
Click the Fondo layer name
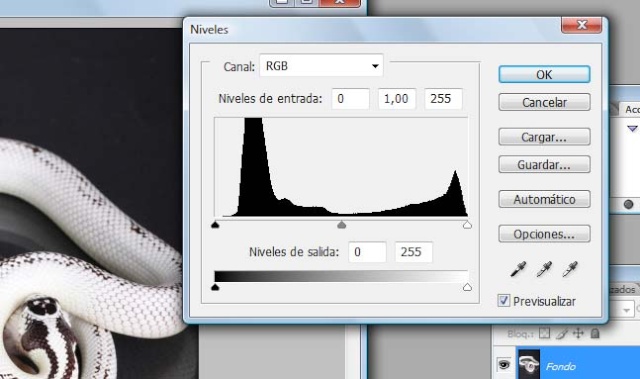pos(561,366)
